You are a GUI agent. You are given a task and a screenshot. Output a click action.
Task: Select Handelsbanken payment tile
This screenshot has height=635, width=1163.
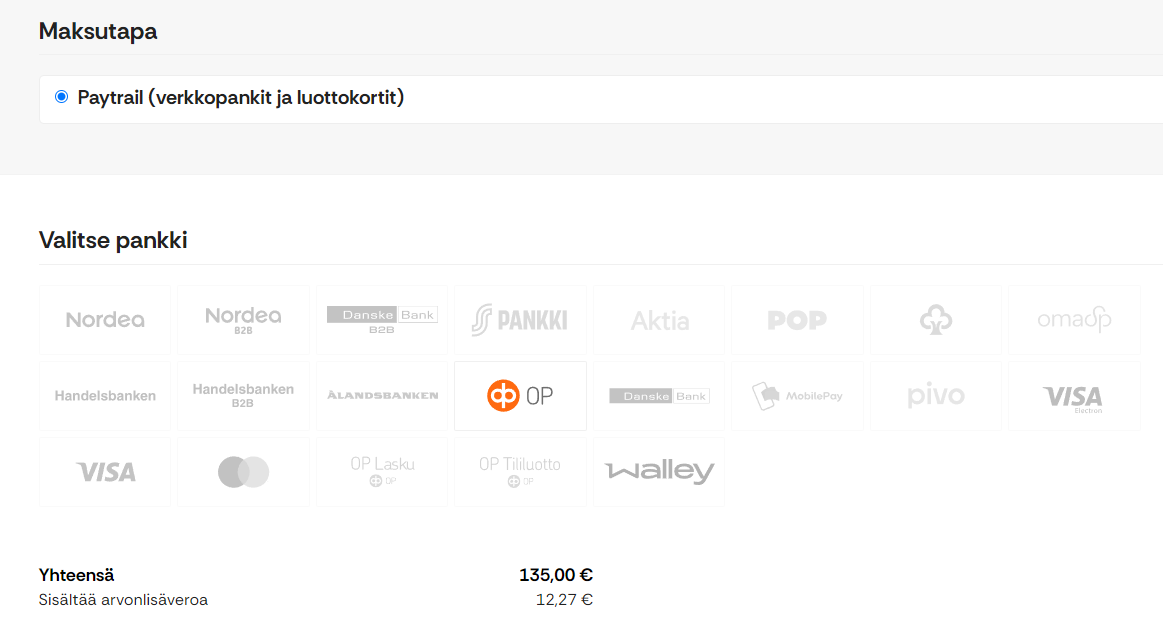click(x=105, y=396)
